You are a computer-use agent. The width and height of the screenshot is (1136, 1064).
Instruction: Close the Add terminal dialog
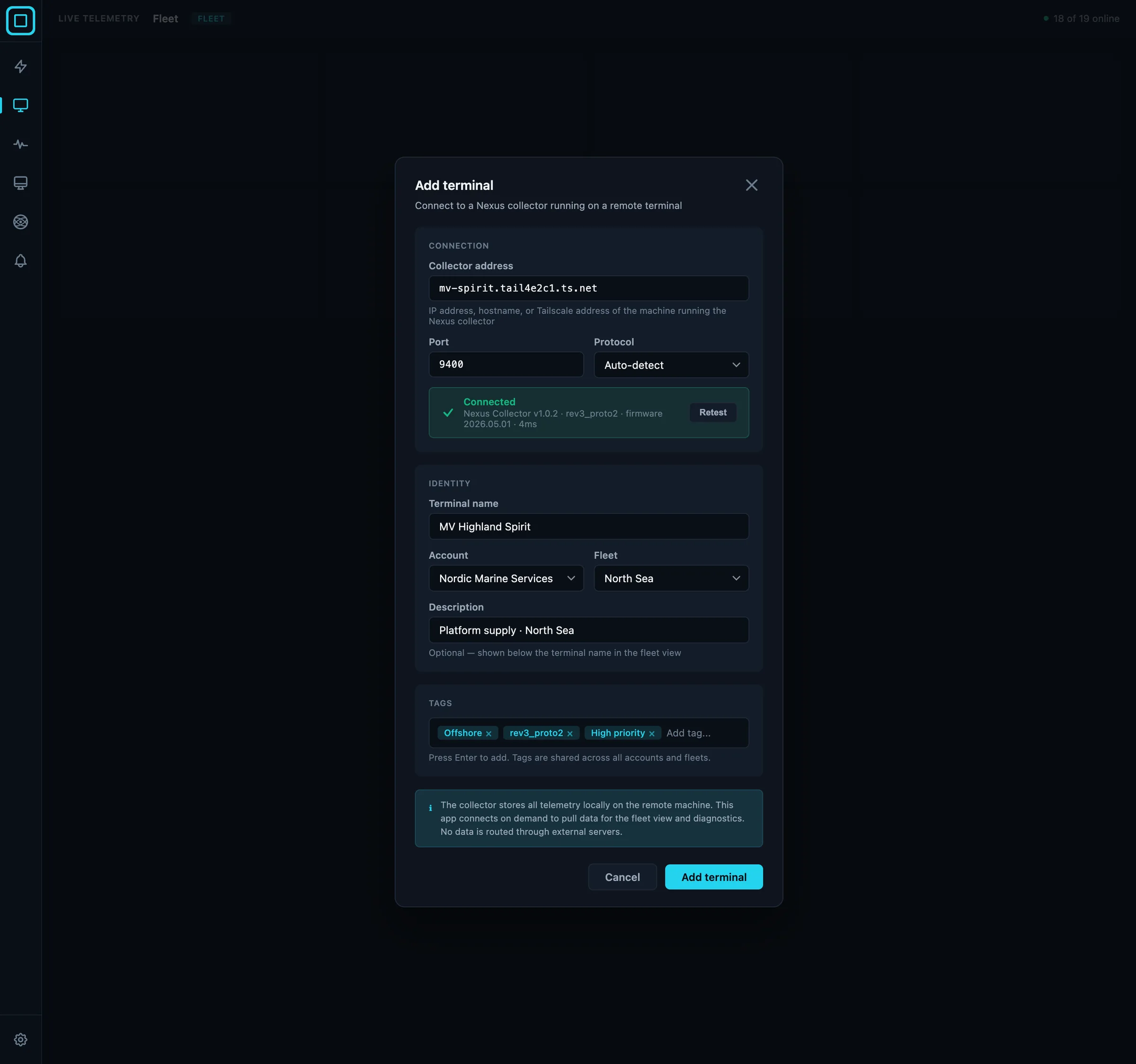(752, 185)
